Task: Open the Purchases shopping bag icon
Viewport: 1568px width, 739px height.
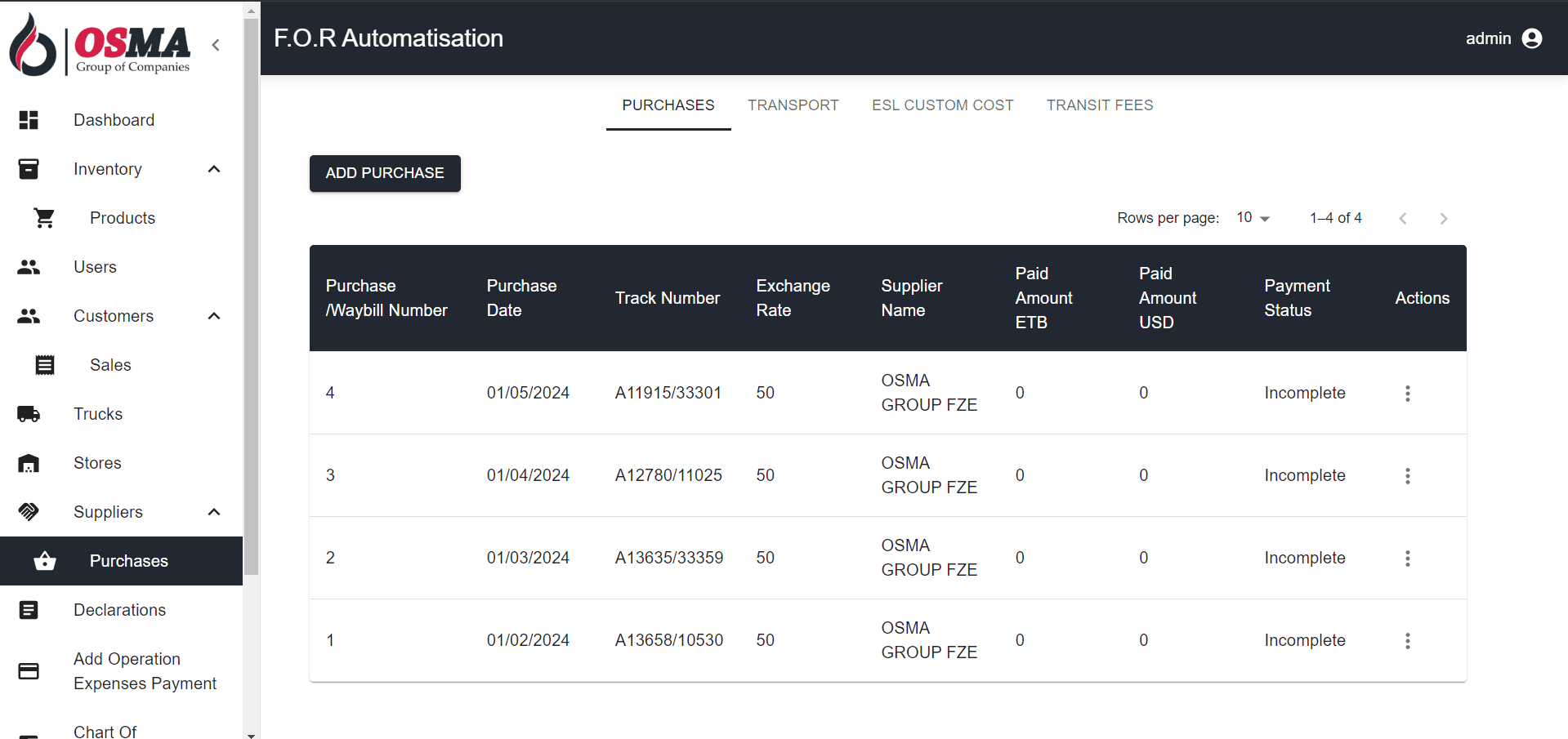Action: point(44,561)
